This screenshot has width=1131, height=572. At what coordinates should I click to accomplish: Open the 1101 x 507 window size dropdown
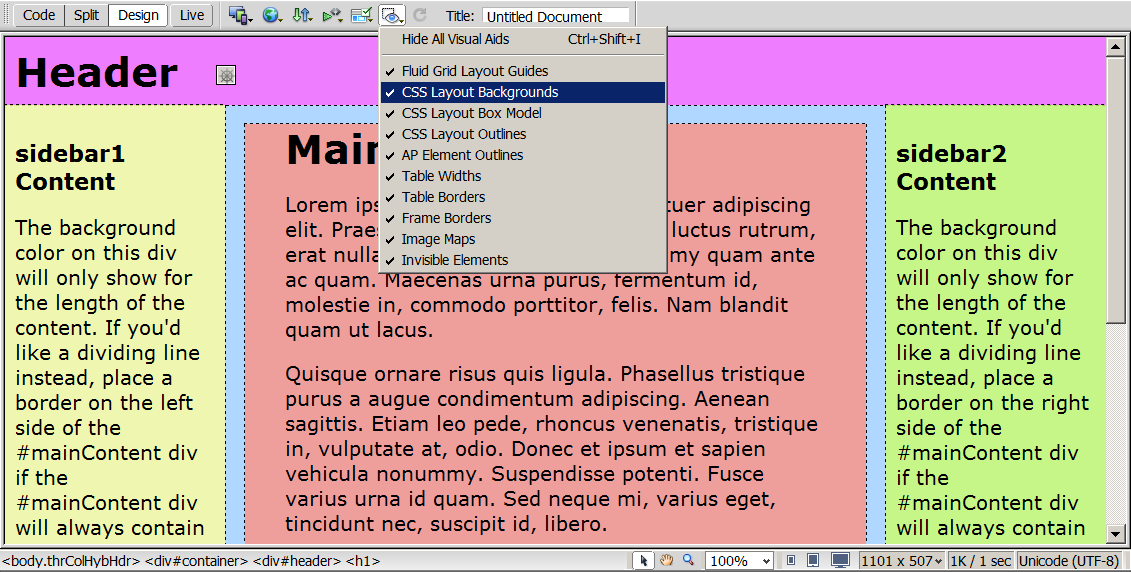[902, 560]
